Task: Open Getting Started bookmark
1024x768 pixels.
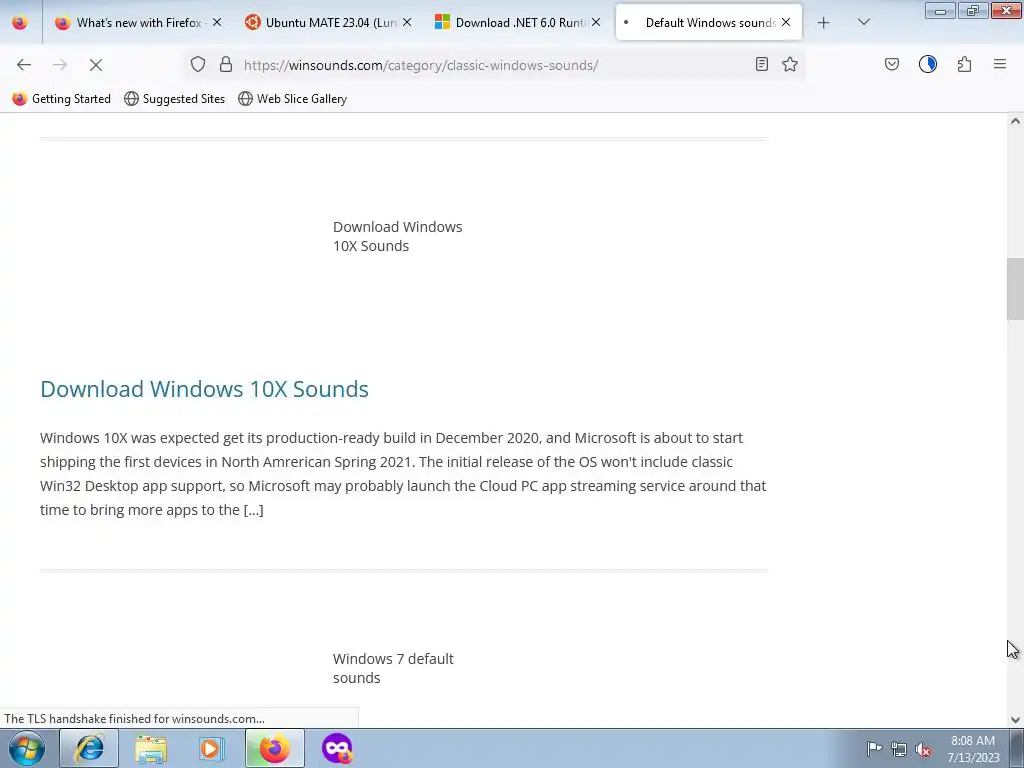Action: [61, 99]
